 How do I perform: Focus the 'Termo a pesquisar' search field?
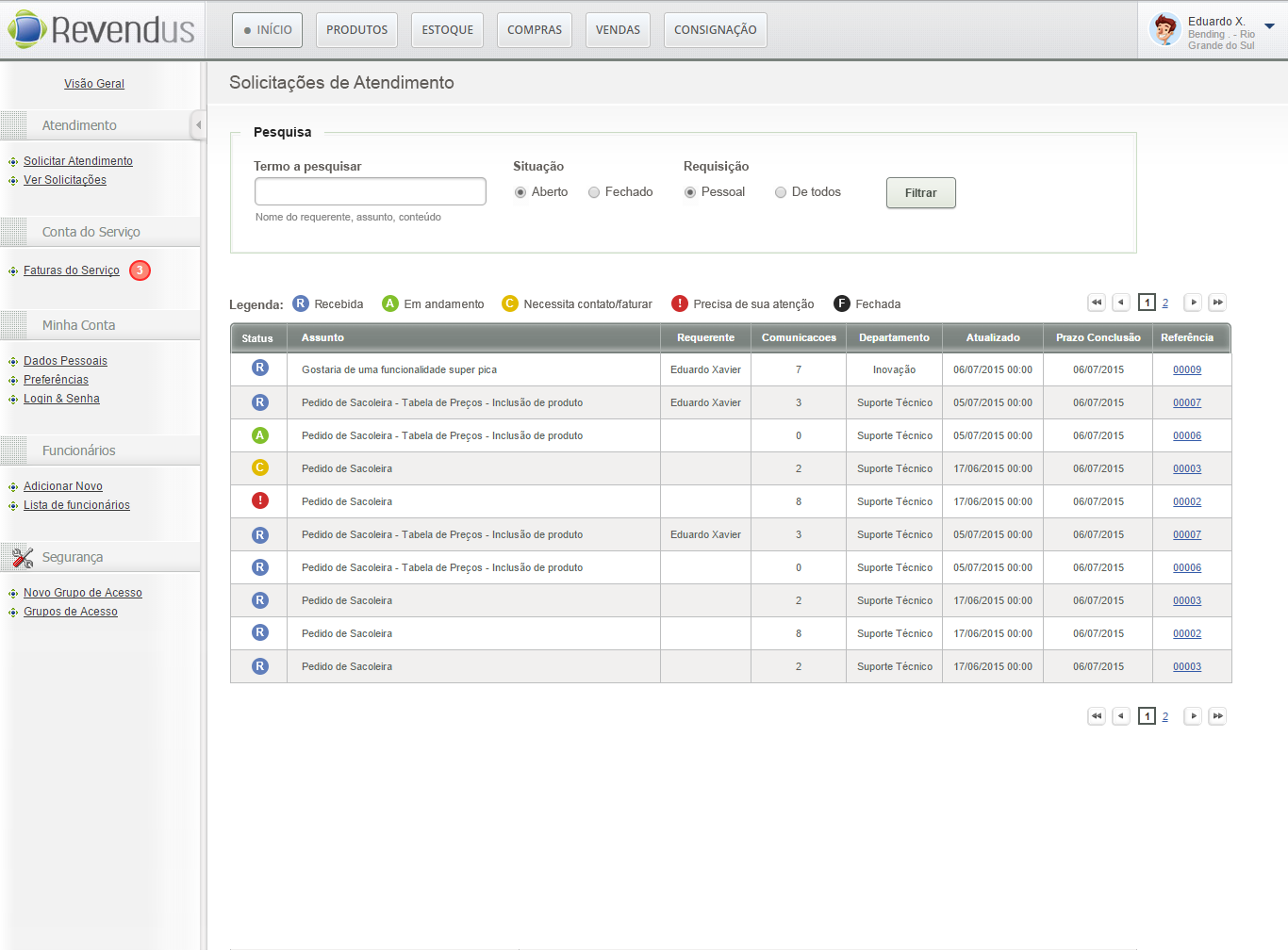(371, 191)
